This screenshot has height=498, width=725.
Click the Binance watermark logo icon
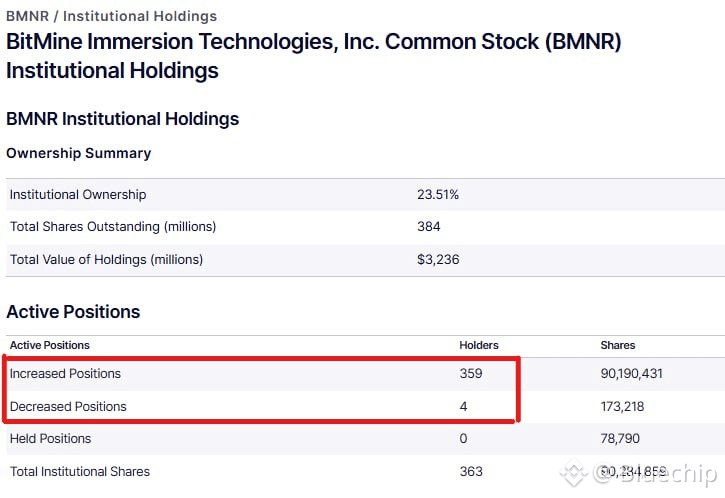(571, 473)
